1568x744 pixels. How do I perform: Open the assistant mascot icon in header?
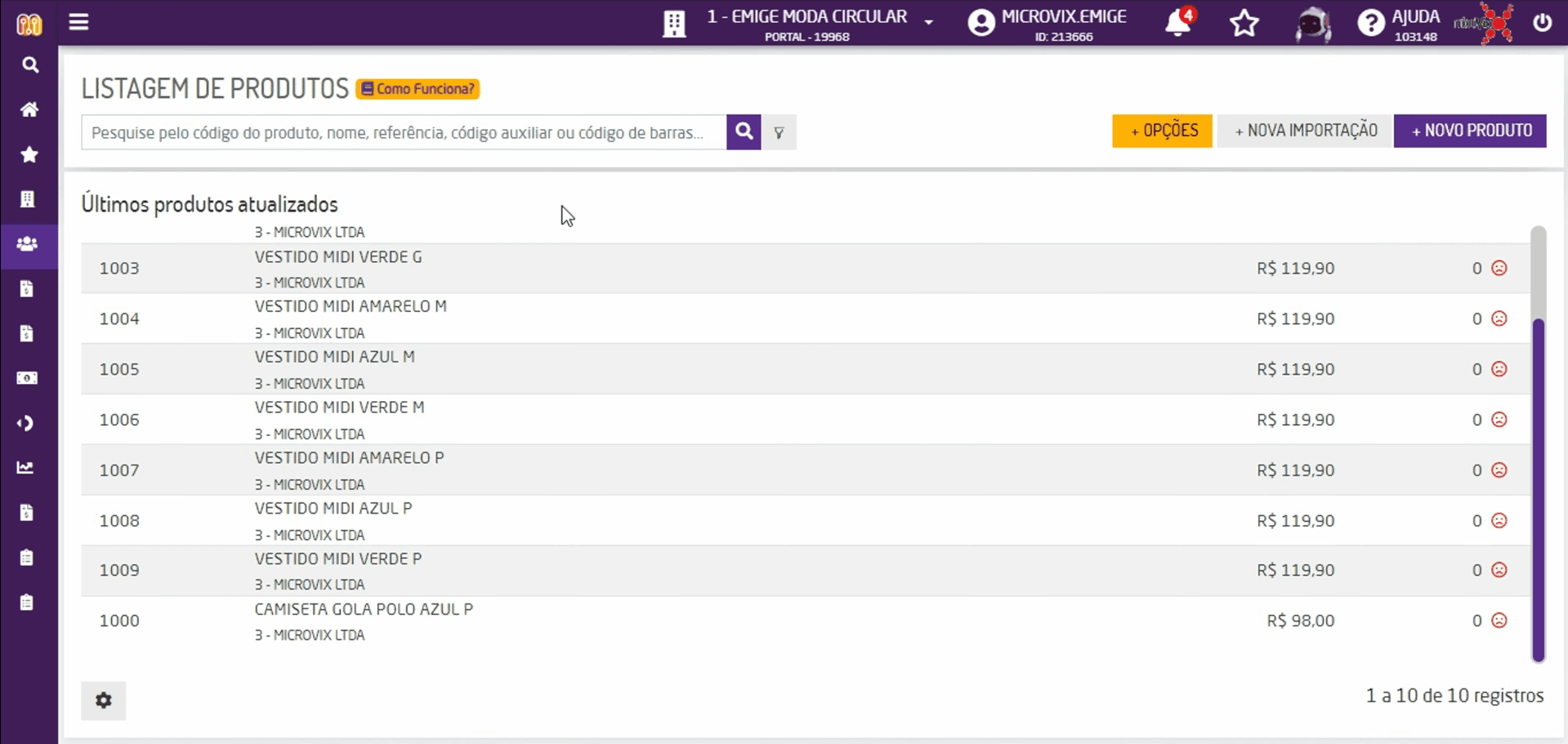coord(1312,24)
